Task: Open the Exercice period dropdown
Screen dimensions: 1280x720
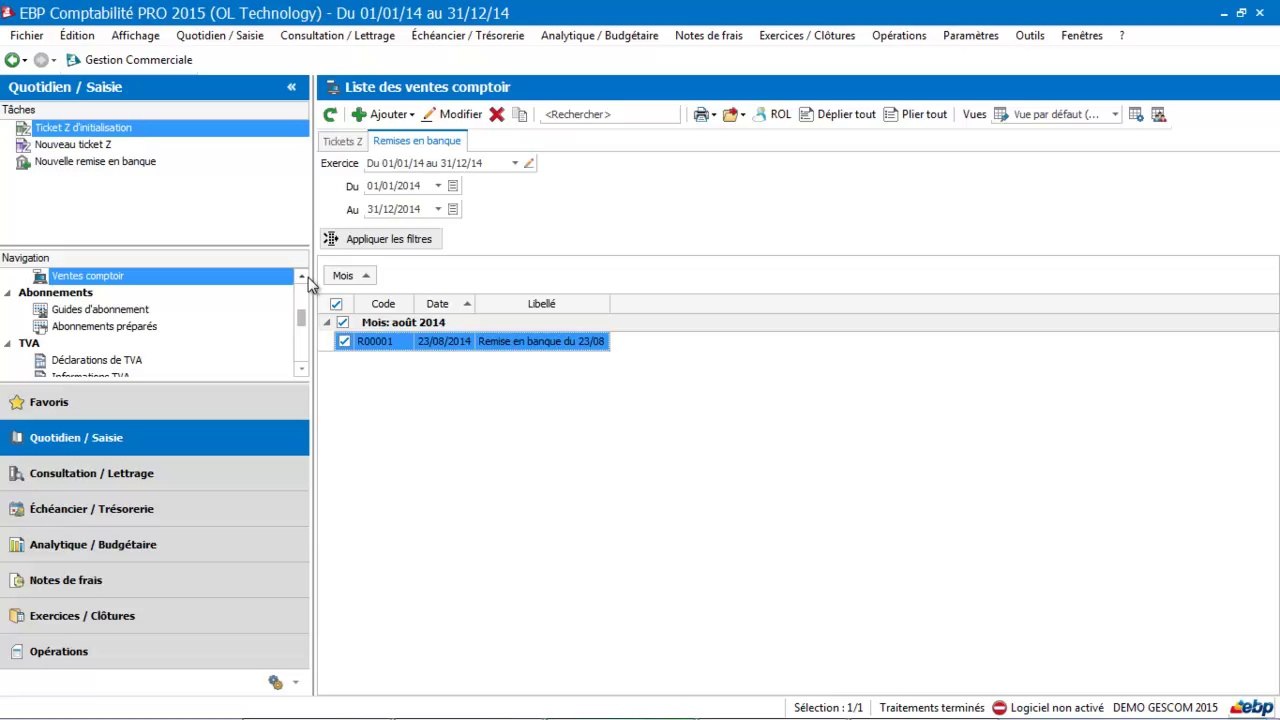Action: [515, 163]
